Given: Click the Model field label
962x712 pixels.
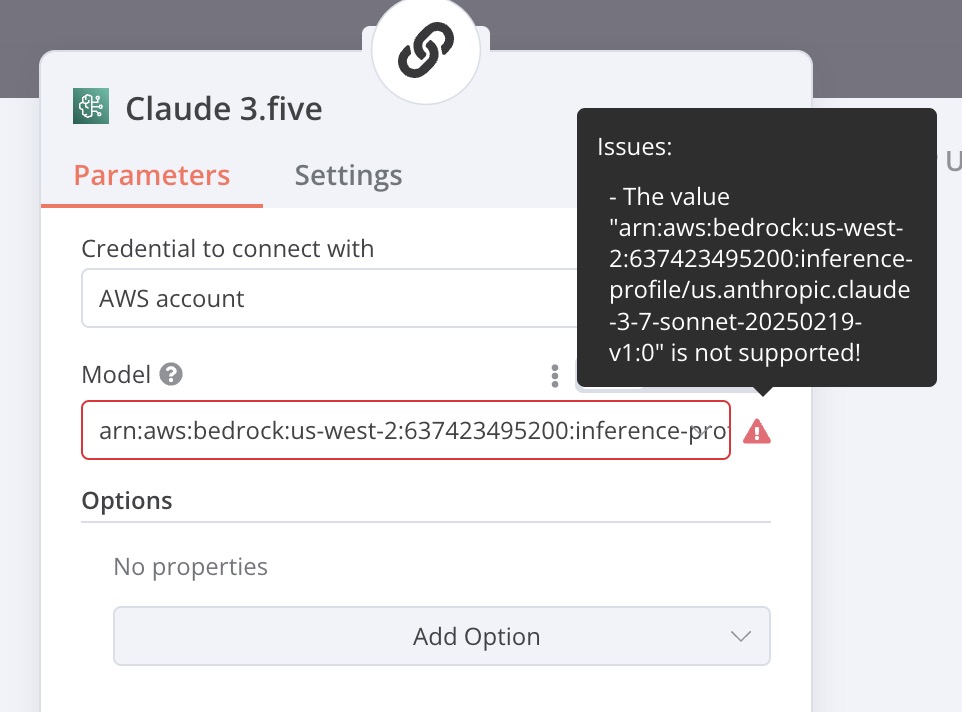Looking at the screenshot, I should point(116,375).
